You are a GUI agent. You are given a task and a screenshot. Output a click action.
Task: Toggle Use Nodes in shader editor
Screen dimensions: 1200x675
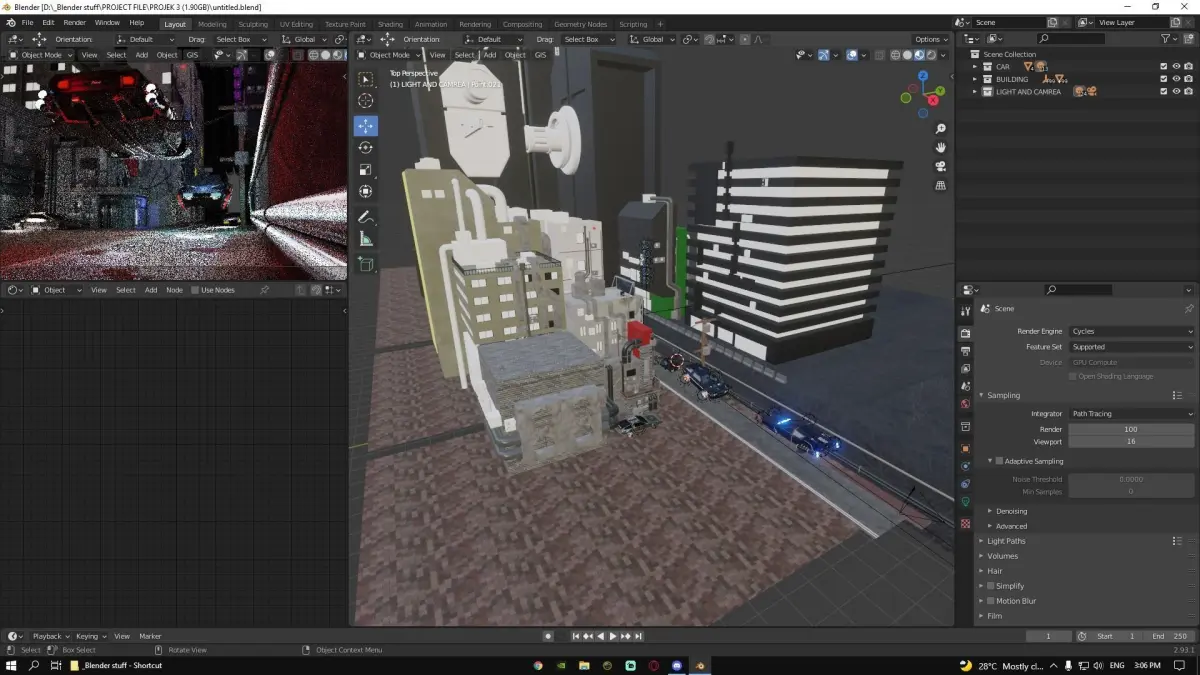197,290
